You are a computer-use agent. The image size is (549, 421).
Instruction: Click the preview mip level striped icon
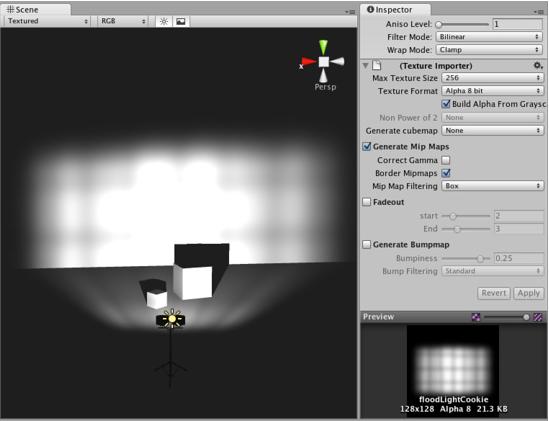[x=538, y=317]
